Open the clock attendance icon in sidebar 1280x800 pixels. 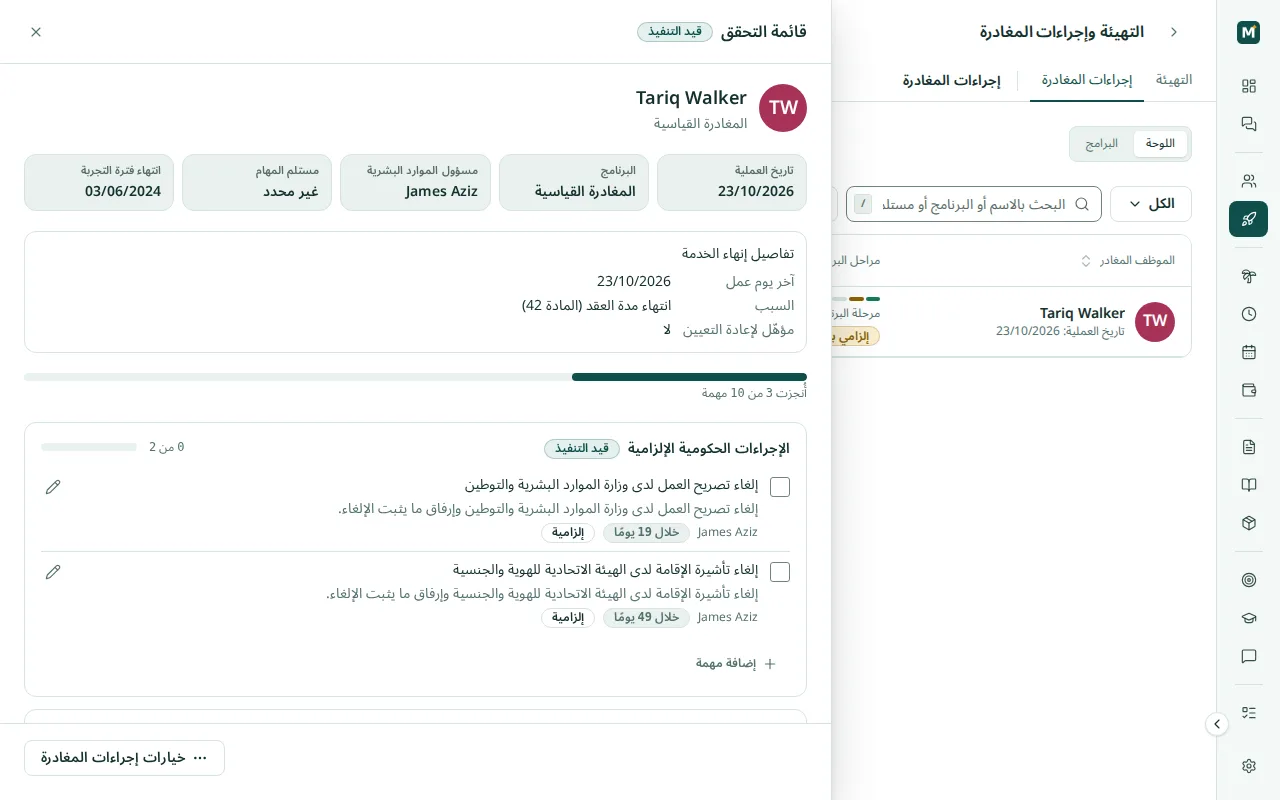[x=1248, y=314]
